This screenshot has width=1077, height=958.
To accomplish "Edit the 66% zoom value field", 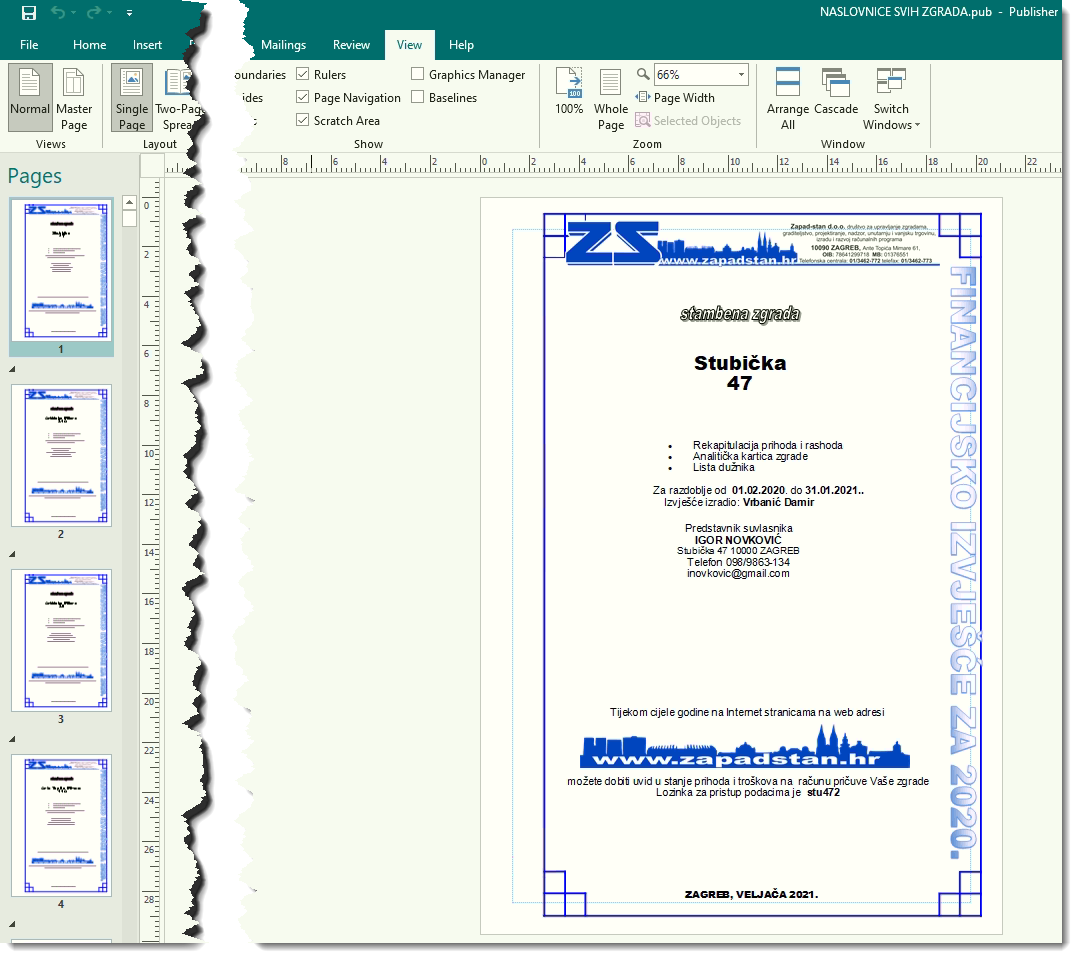I will 693,74.
